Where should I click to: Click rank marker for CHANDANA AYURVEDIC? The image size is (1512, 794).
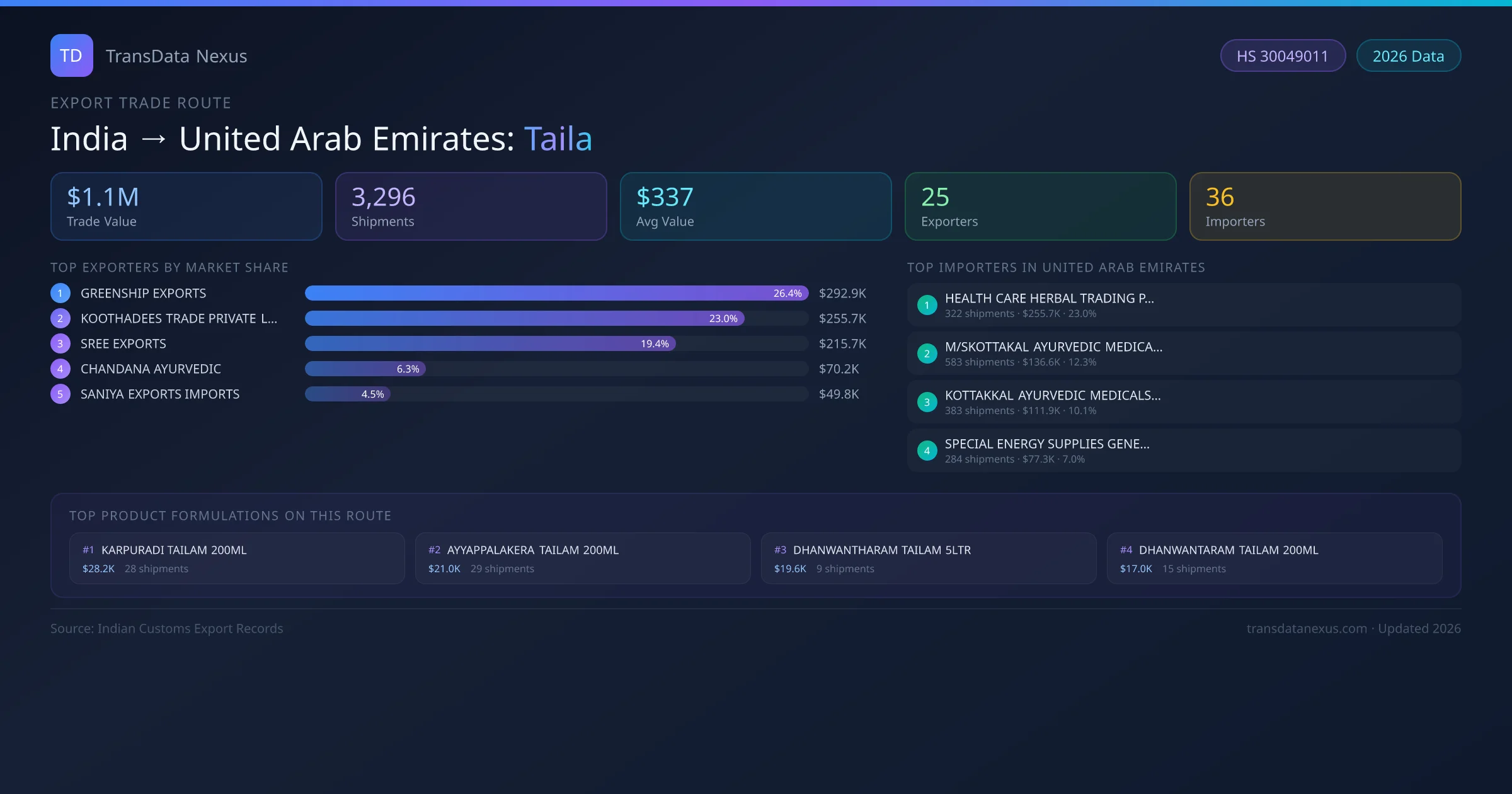(x=60, y=369)
